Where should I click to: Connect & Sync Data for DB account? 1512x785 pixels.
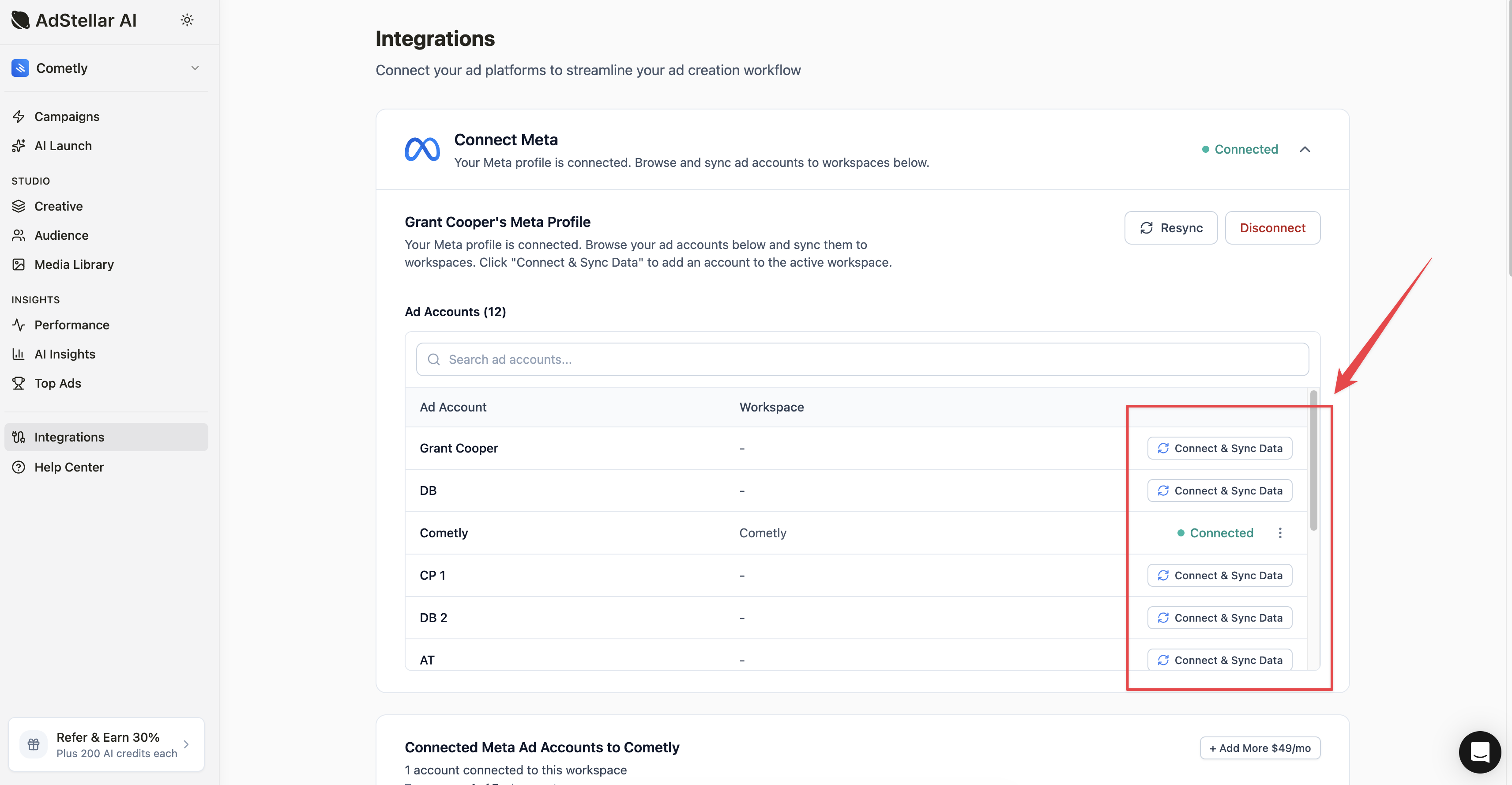(x=1219, y=491)
